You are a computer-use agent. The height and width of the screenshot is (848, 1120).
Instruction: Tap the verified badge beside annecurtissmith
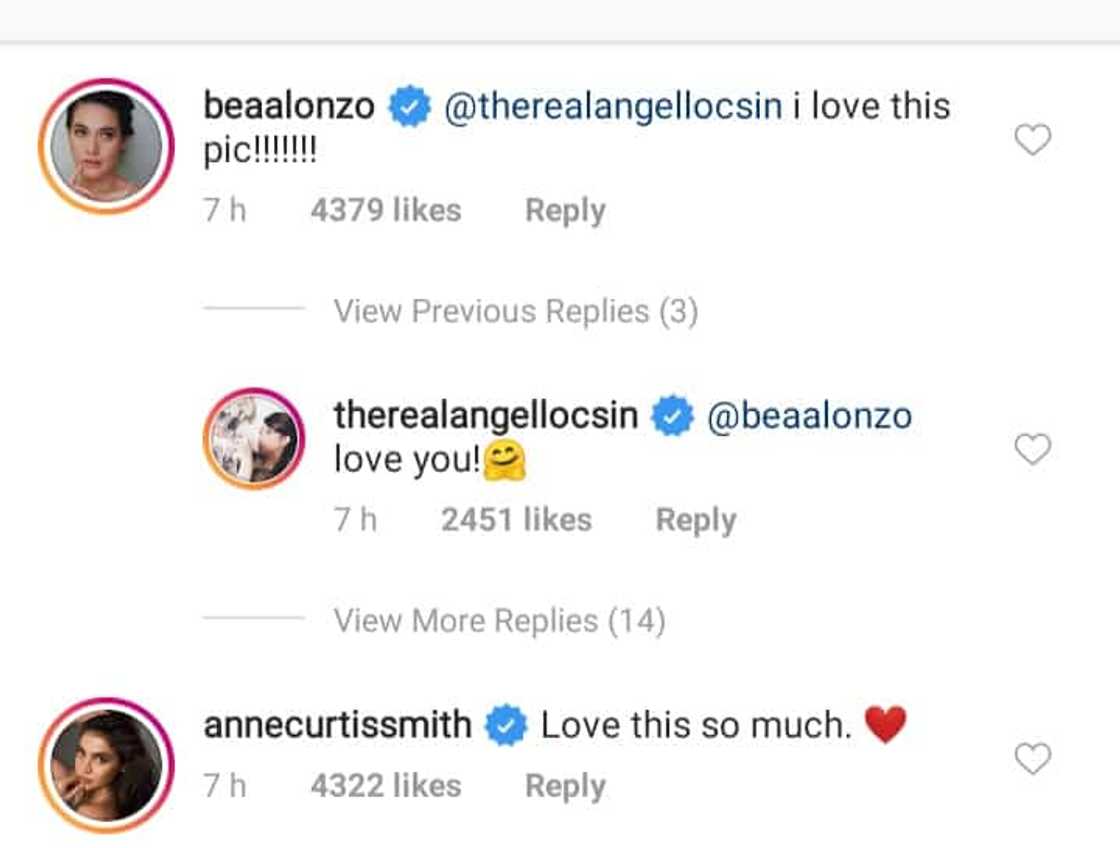coord(506,726)
